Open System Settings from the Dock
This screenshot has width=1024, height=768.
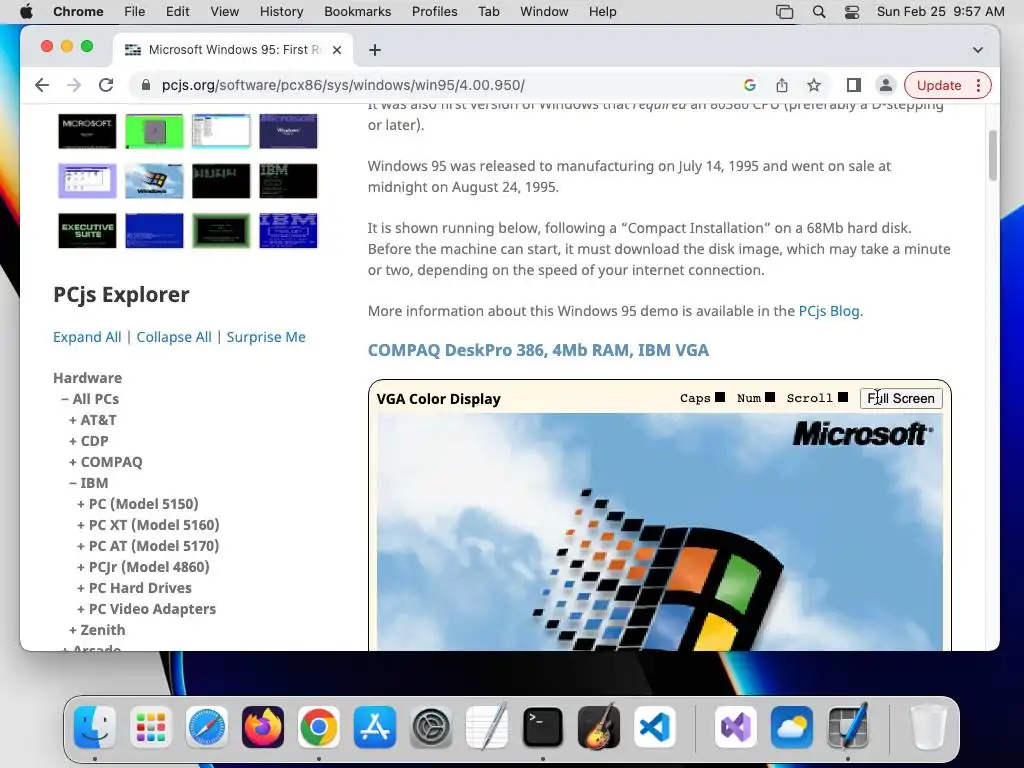pyautogui.click(x=431, y=727)
